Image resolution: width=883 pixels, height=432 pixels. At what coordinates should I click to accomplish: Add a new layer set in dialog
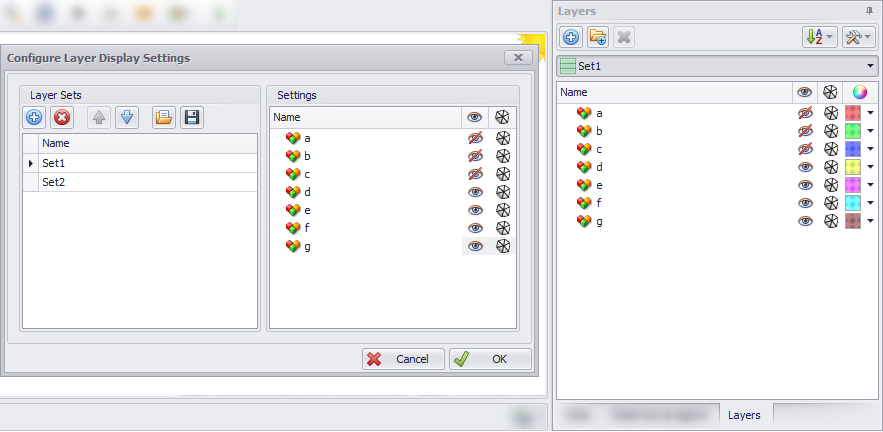coord(34,118)
